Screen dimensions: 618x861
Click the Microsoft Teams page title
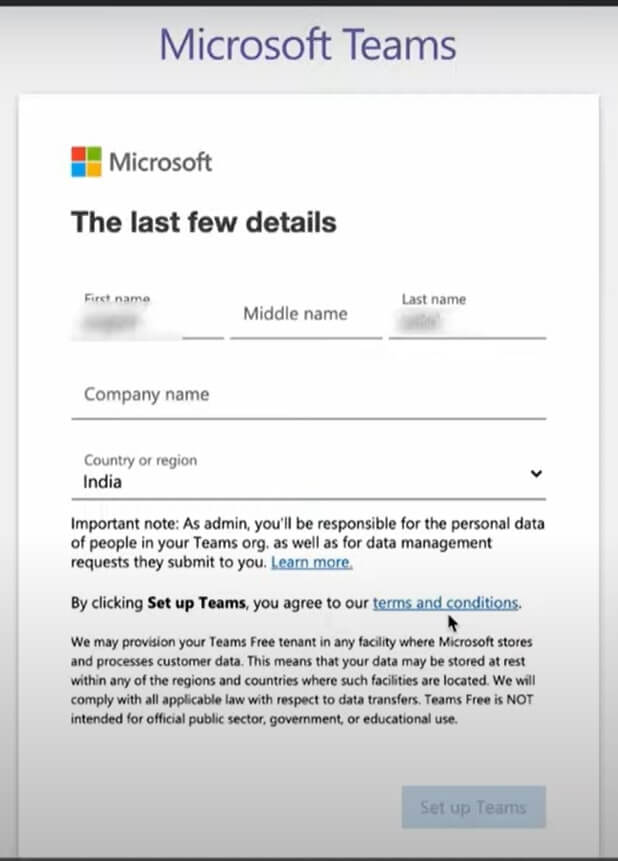coord(308,45)
